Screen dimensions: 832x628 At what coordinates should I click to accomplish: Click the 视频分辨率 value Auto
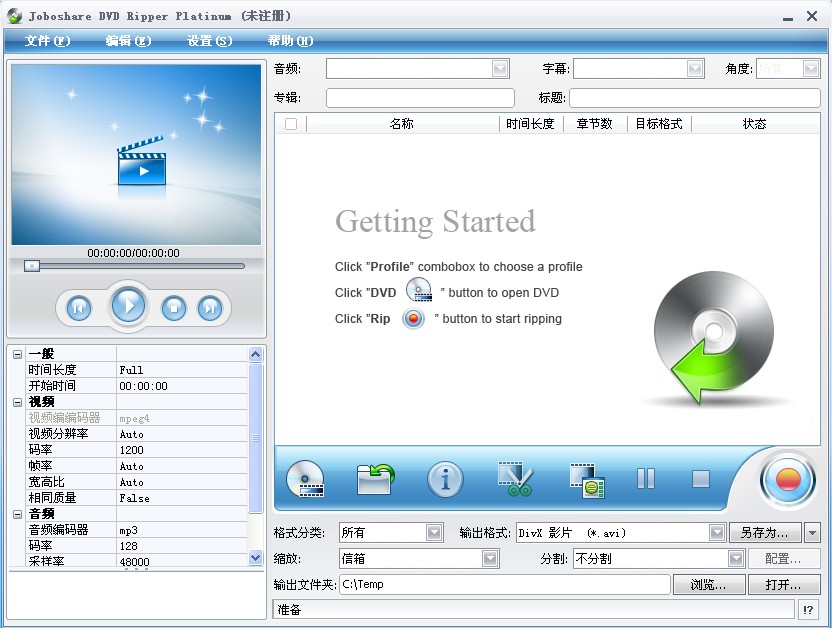coord(182,434)
